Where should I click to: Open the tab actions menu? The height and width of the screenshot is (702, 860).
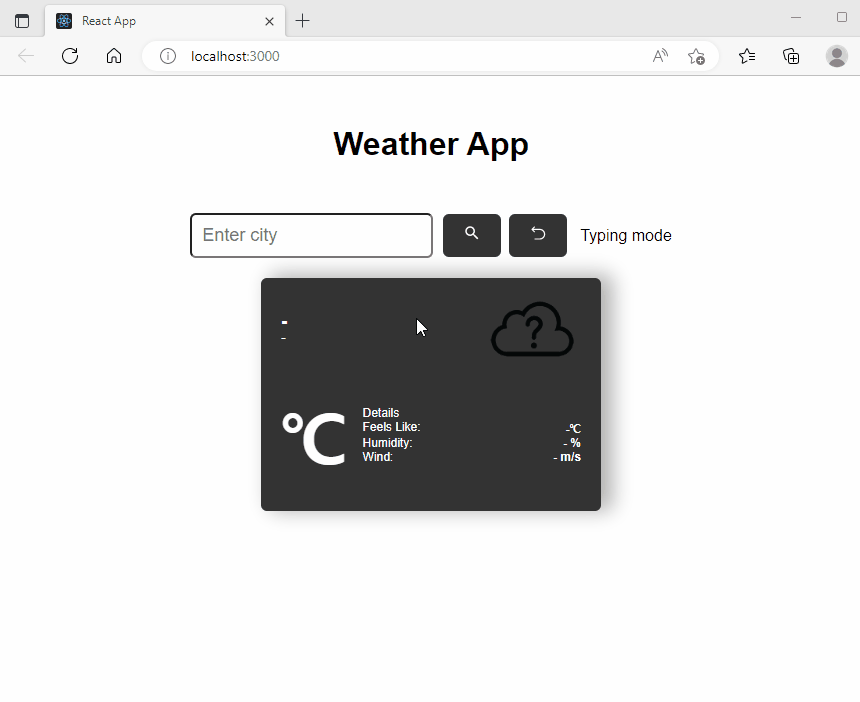(x=22, y=21)
